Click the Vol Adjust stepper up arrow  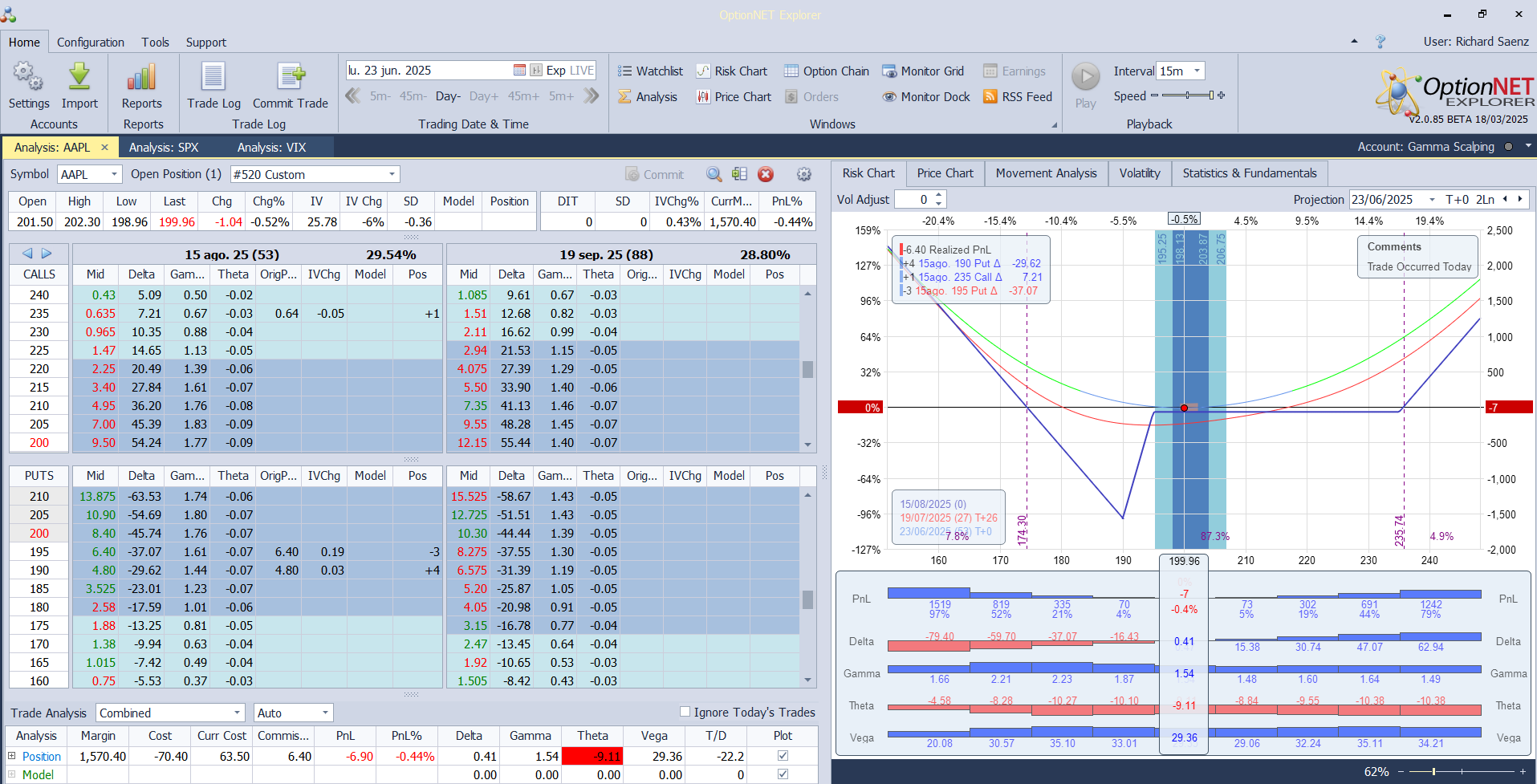click(939, 195)
